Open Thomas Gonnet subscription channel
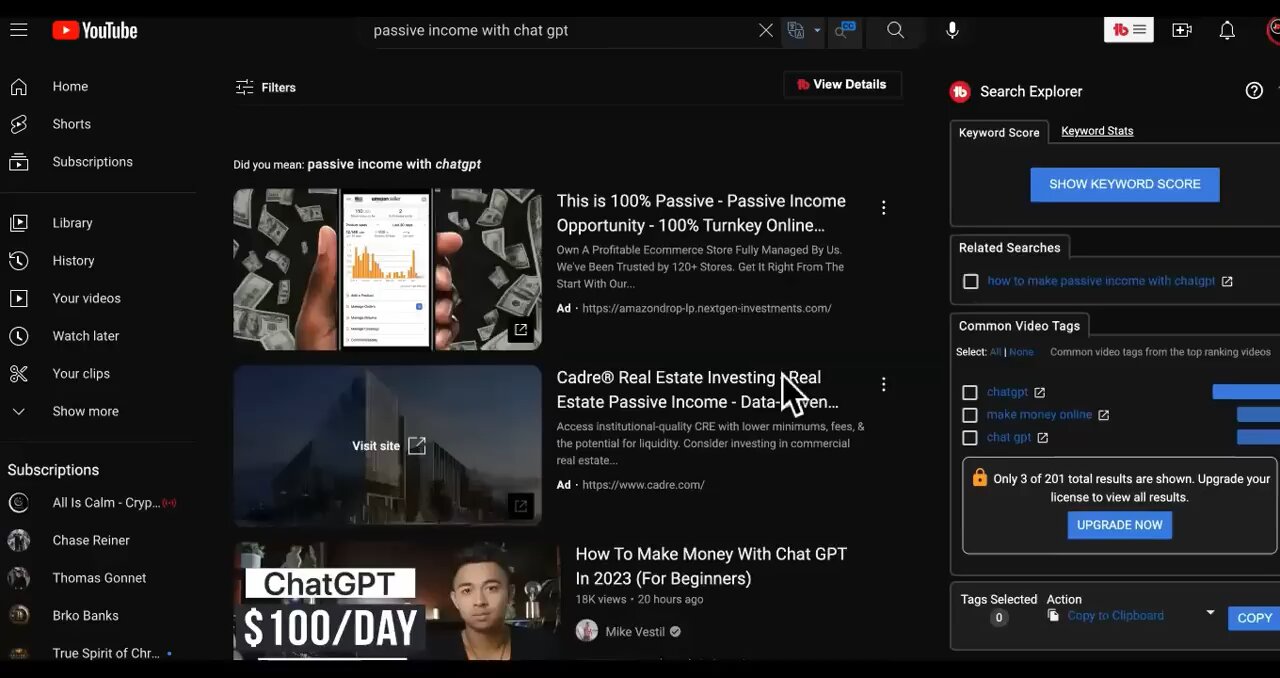The image size is (1280, 678). (98, 578)
